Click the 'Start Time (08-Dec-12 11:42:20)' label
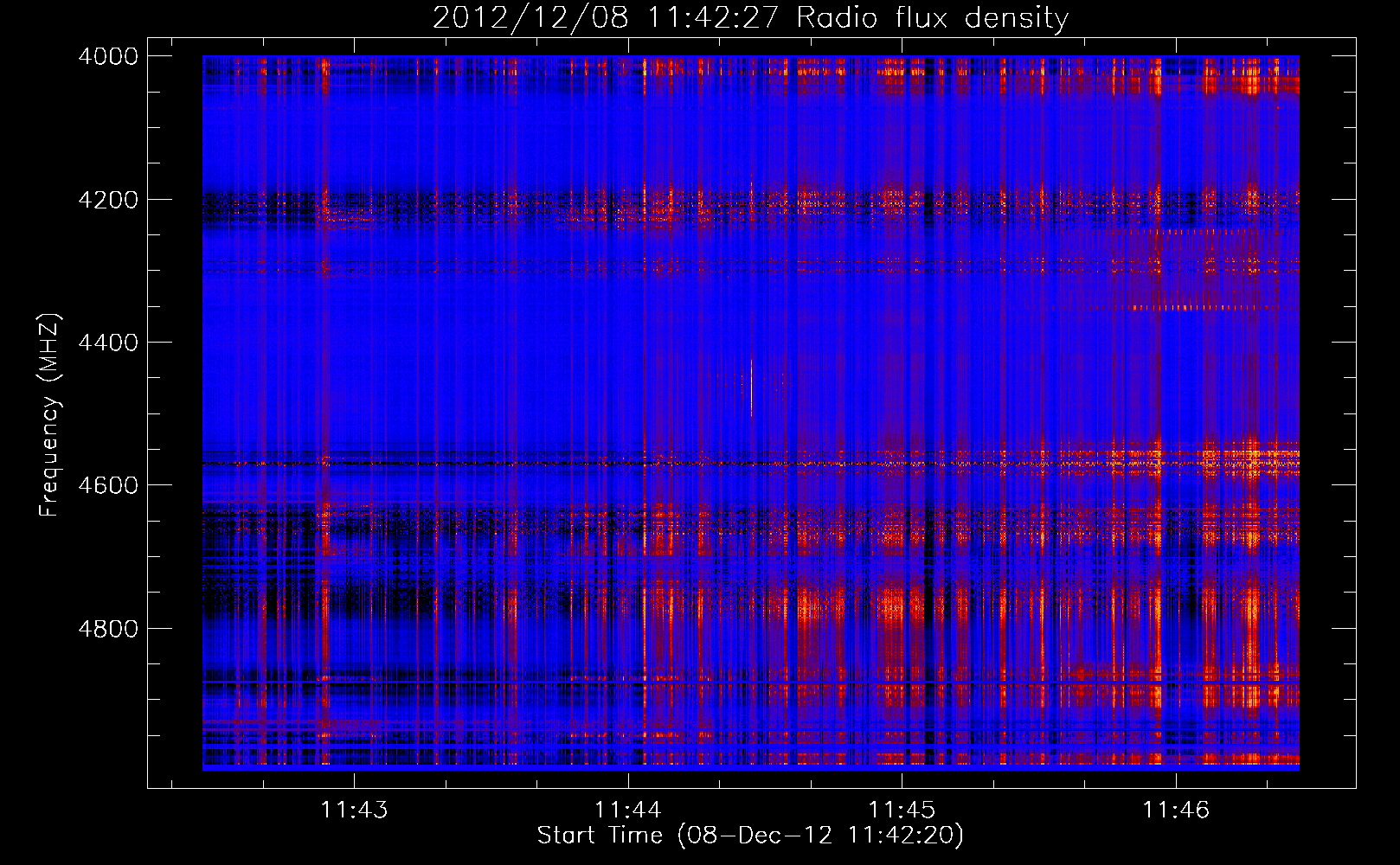Image resolution: width=1400 pixels, height=865 pixels. tap(750, 836)
